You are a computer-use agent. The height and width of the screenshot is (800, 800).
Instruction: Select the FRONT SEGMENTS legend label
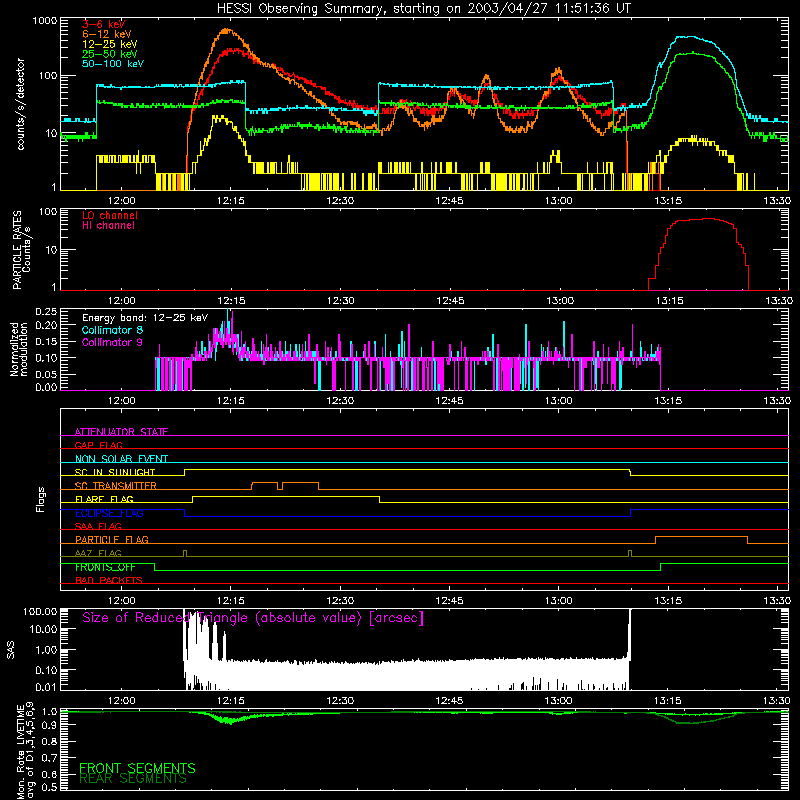137,768
